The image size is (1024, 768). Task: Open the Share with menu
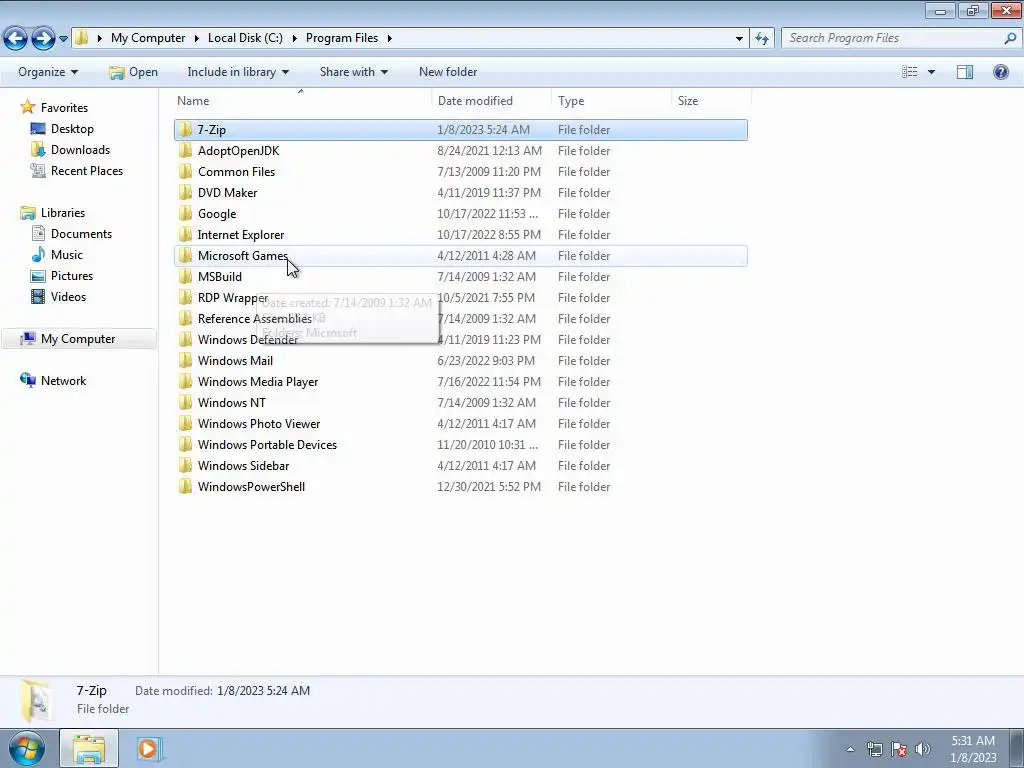pos(353,72)
